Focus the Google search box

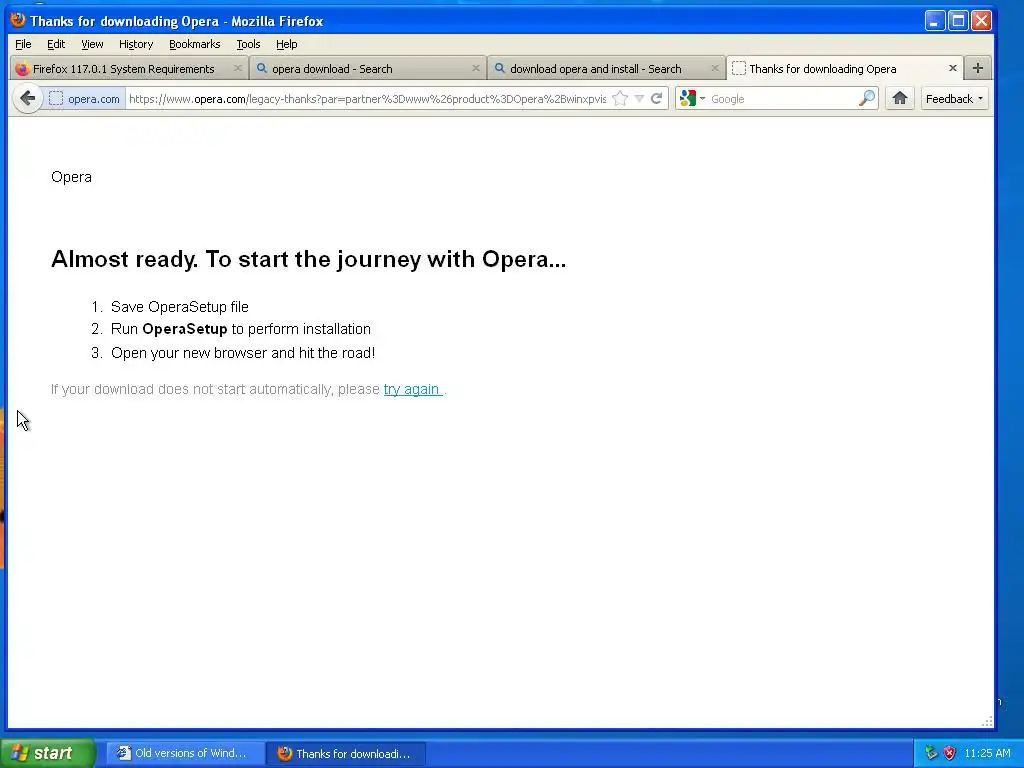[782, 99]
